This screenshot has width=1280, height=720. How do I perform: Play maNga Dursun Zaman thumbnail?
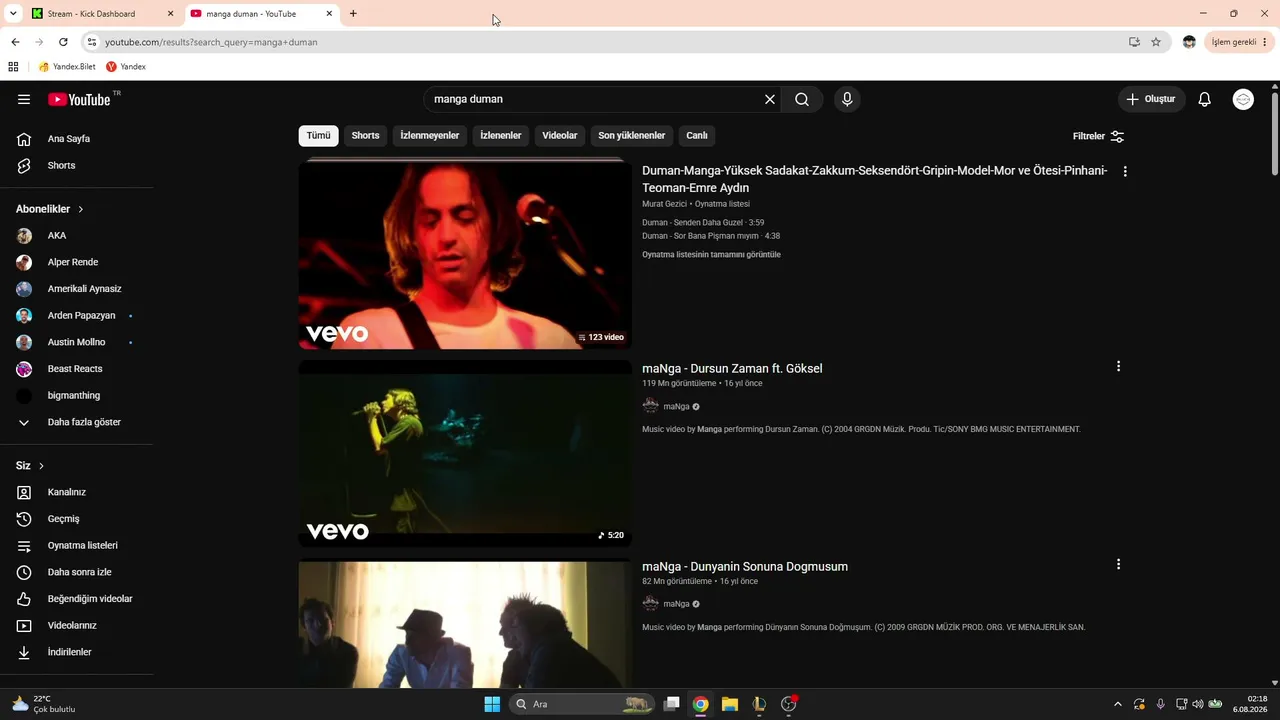click(465, 454)
